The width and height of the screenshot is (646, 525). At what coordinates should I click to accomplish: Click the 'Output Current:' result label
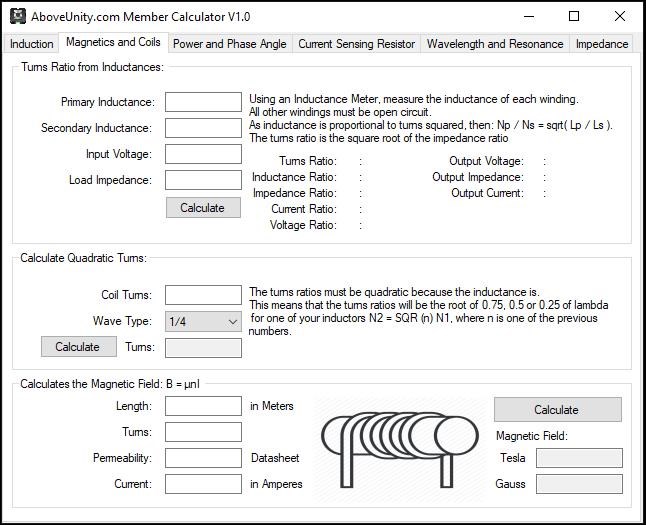487,193
